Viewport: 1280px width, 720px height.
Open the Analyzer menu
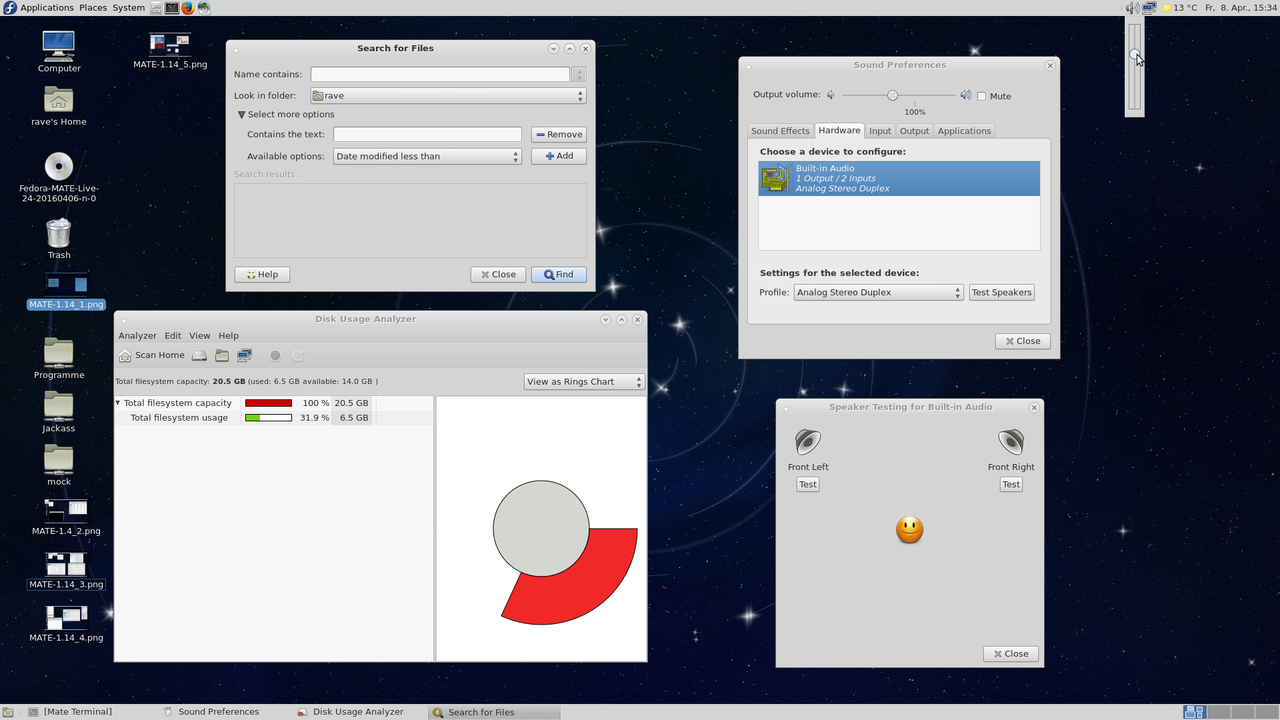137,336
